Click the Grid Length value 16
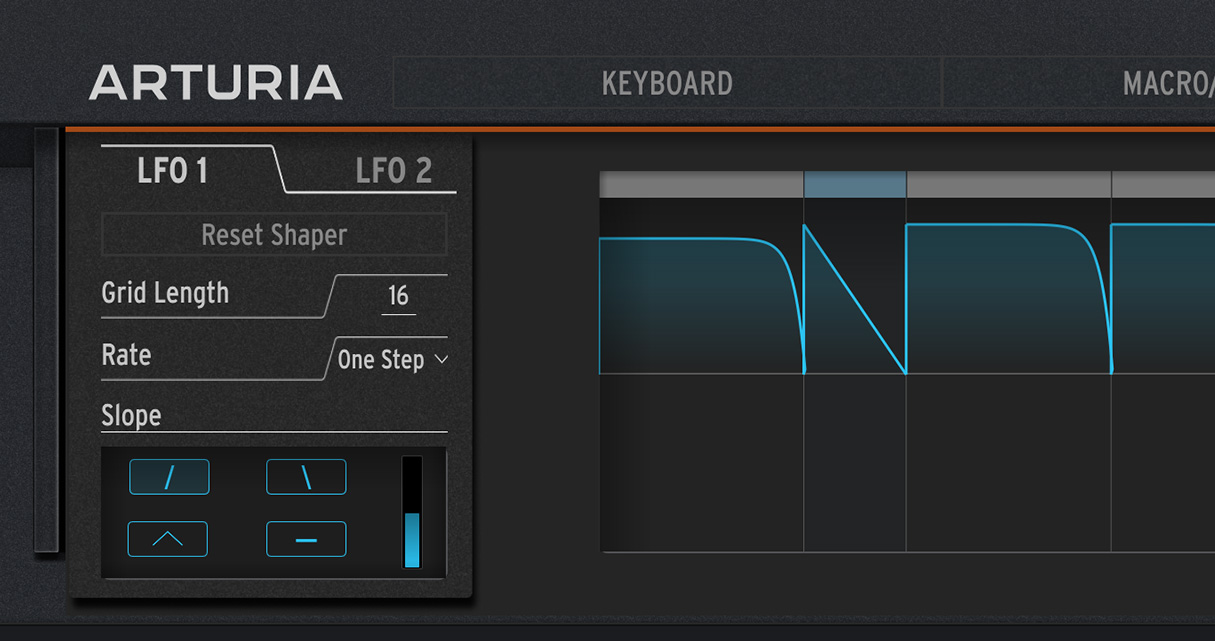This screenshot has width=1215, height=641. pyautogui.click(x=398, y=296)
